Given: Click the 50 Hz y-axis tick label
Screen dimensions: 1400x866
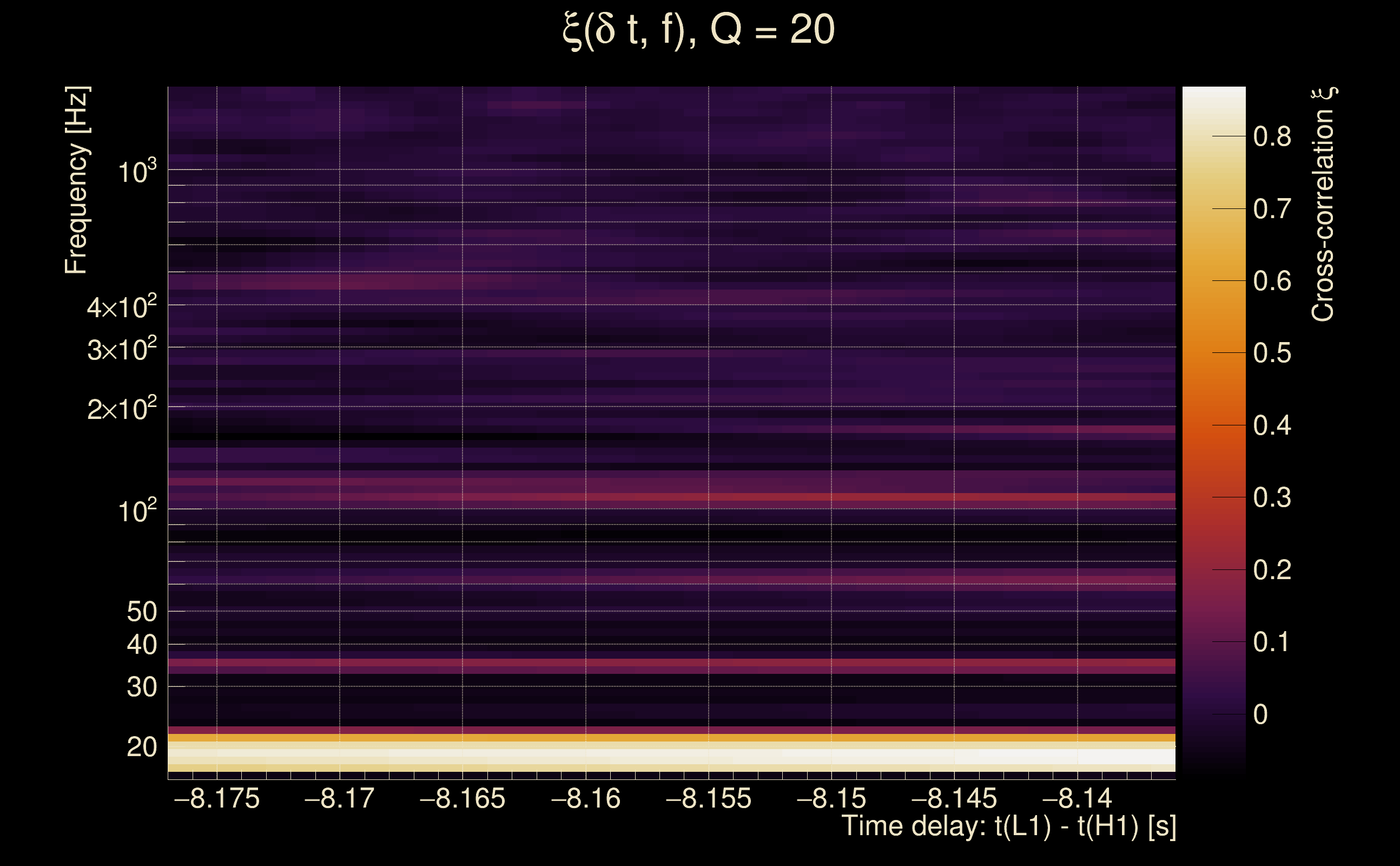Looking at the screenshot, I should coord(141,612).
